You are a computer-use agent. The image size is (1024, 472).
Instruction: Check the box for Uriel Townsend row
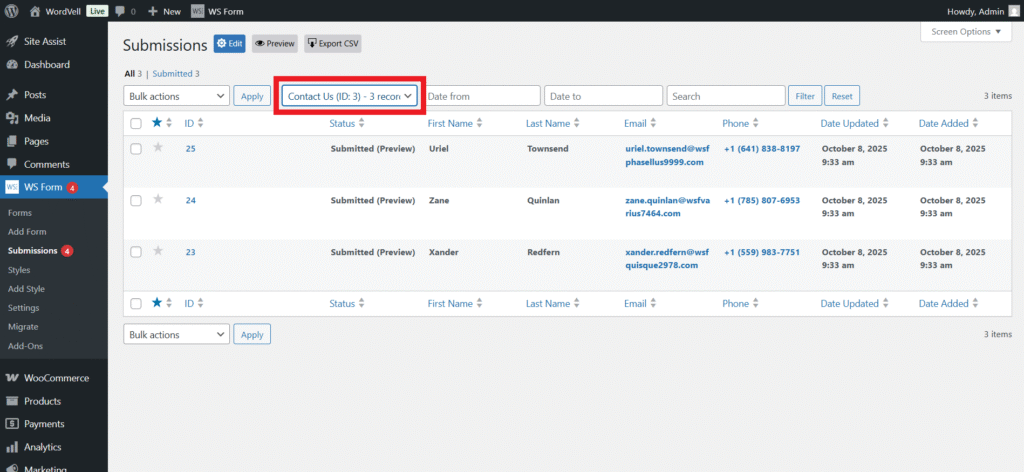point(136,148)
